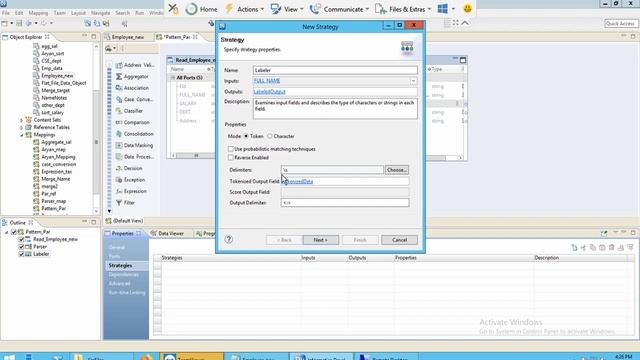Select the Comparison transformation
The height and width of the screenshot is (360, 640).
tap(133, 122)
